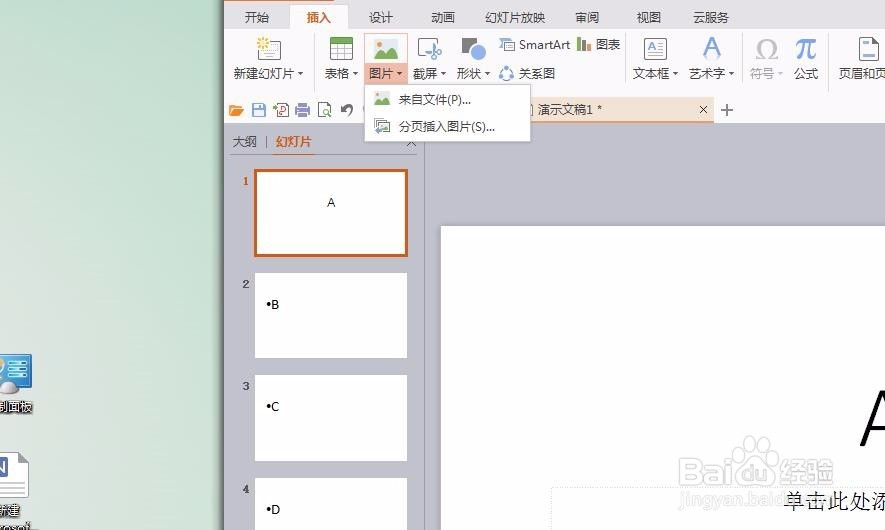885x530 pixels.
Task: Click the 艺术字 WordArt icon
Action: pos(712,48)
